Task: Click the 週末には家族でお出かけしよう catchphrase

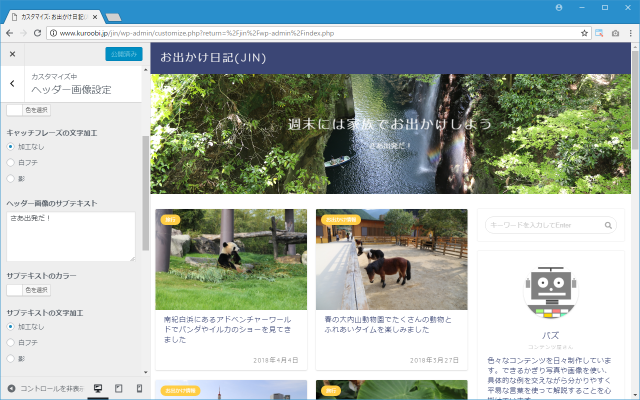Action: point(389,124)
